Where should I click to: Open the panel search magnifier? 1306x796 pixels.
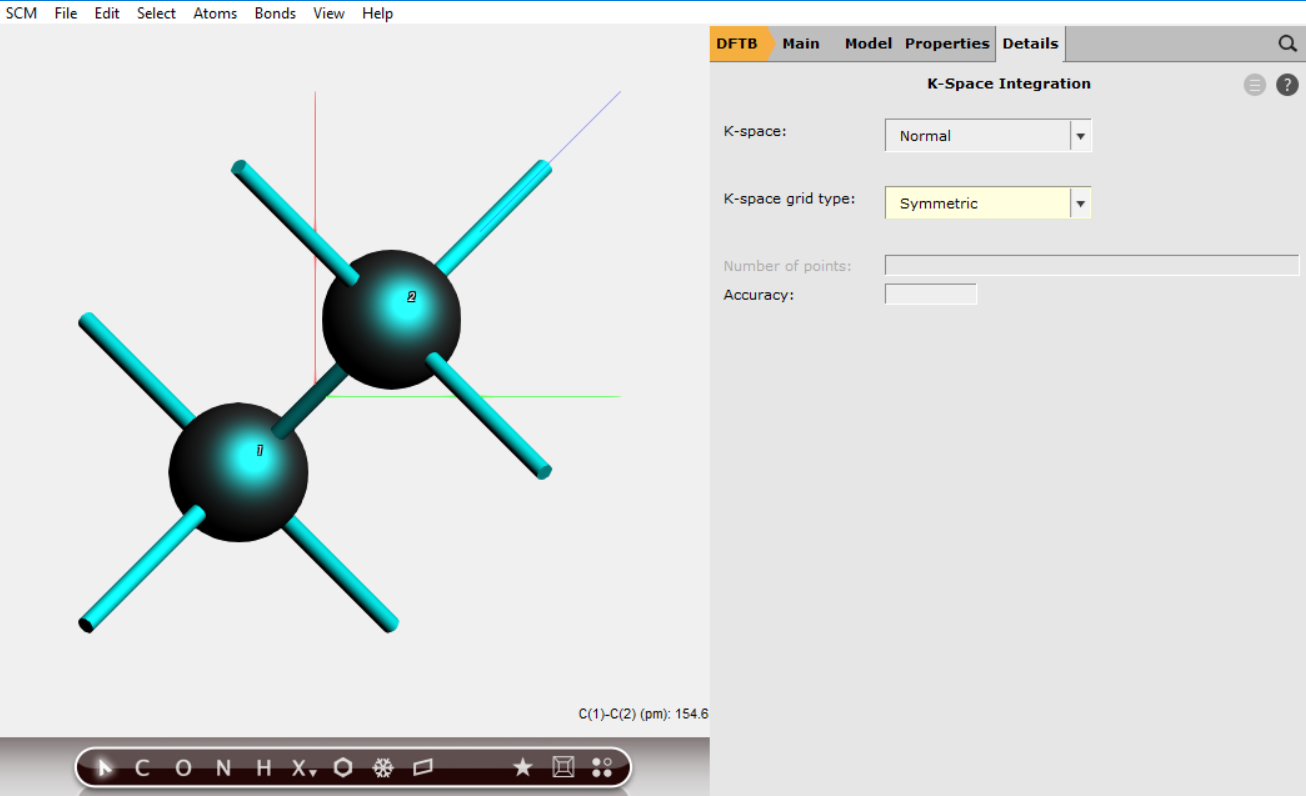point(1287,44)
